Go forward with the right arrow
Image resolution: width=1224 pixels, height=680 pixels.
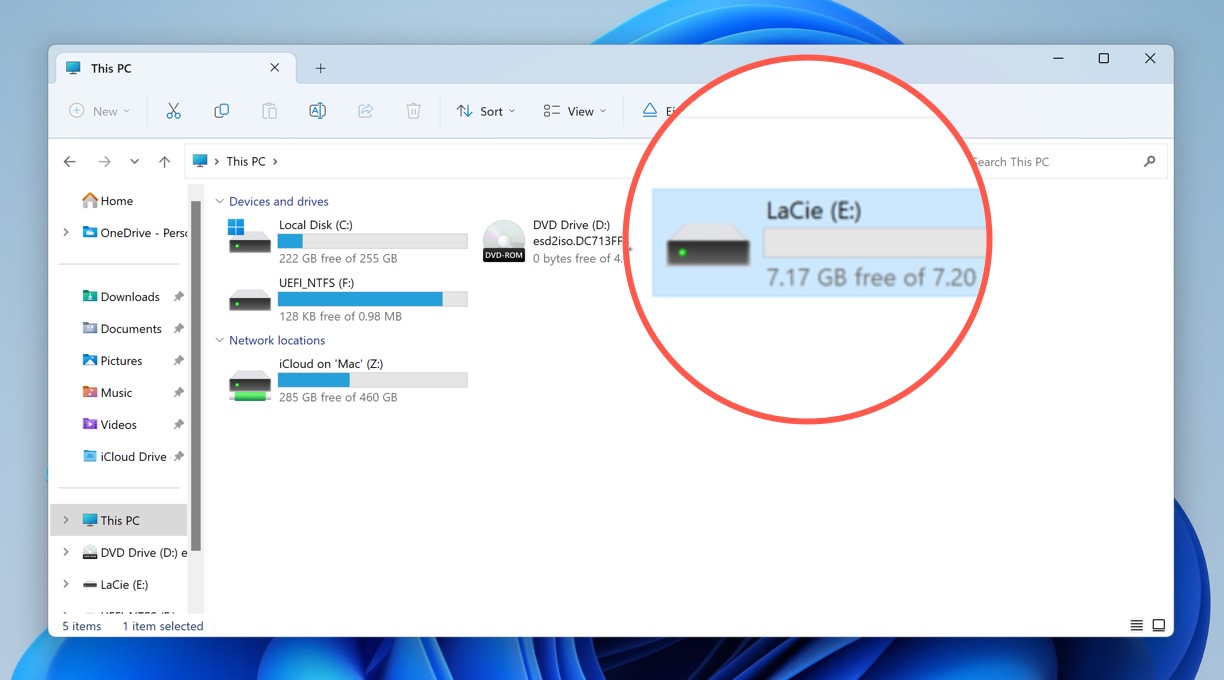104,161
